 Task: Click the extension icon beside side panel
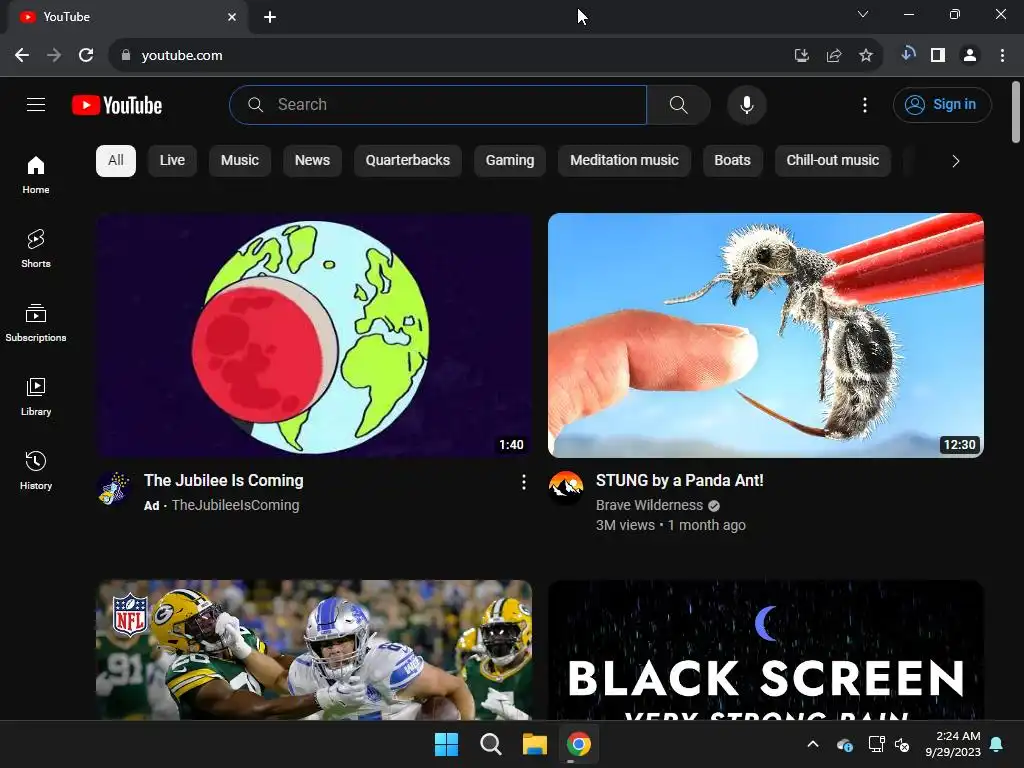[907, 54]
